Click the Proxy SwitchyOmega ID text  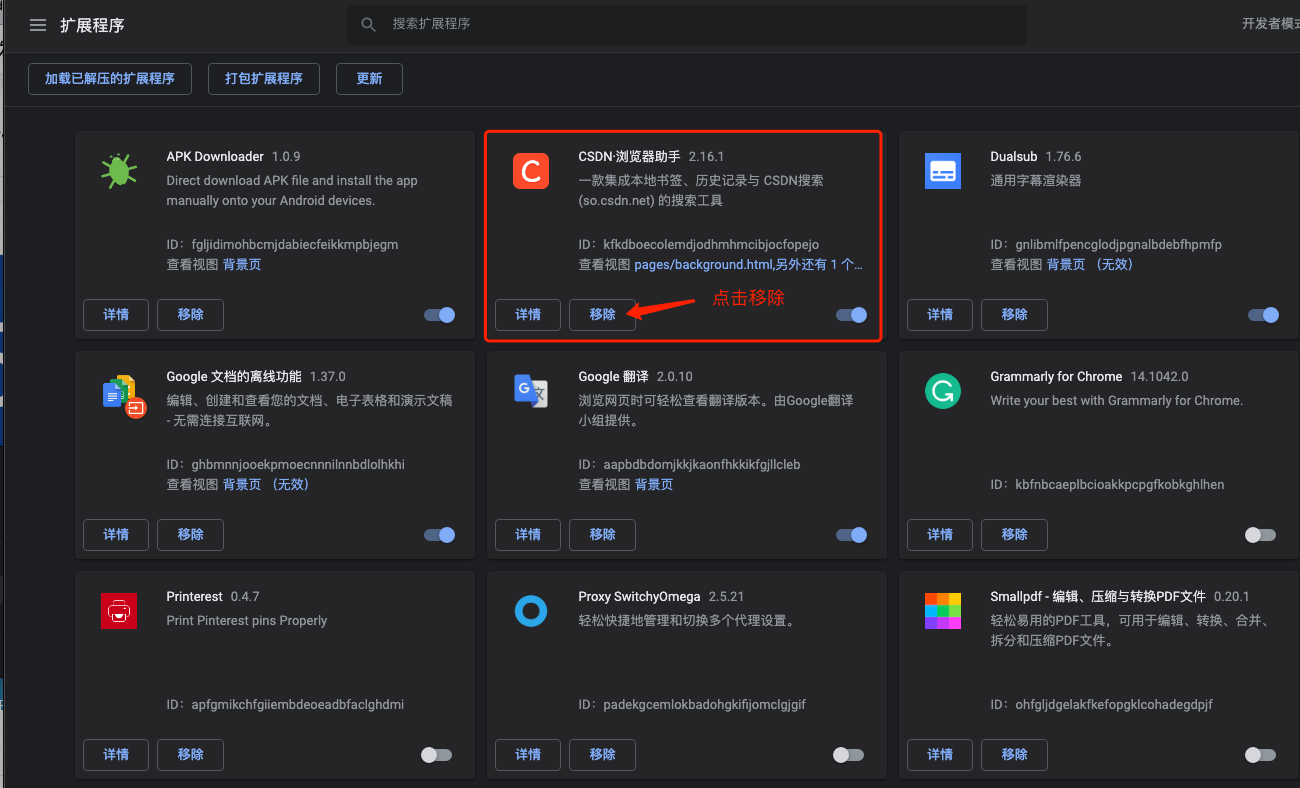[x=692, y=704]
